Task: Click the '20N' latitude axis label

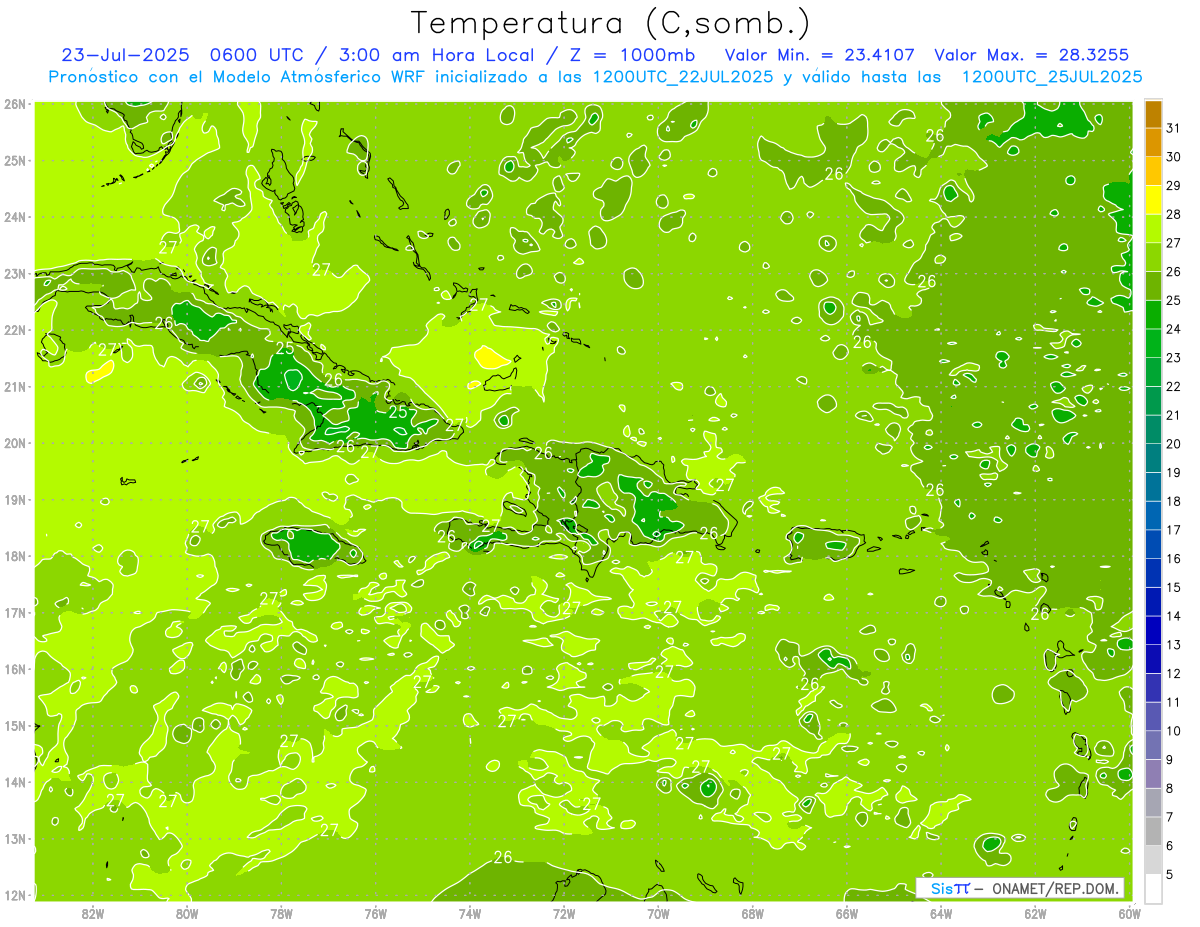Action: [14, 443]
